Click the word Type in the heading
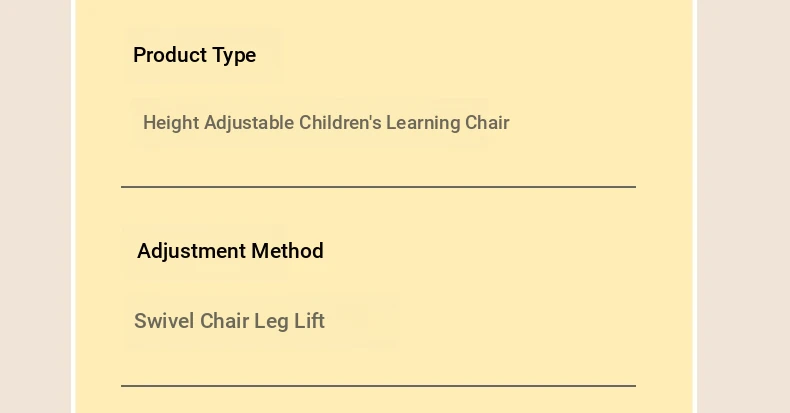 coord(234,55)
